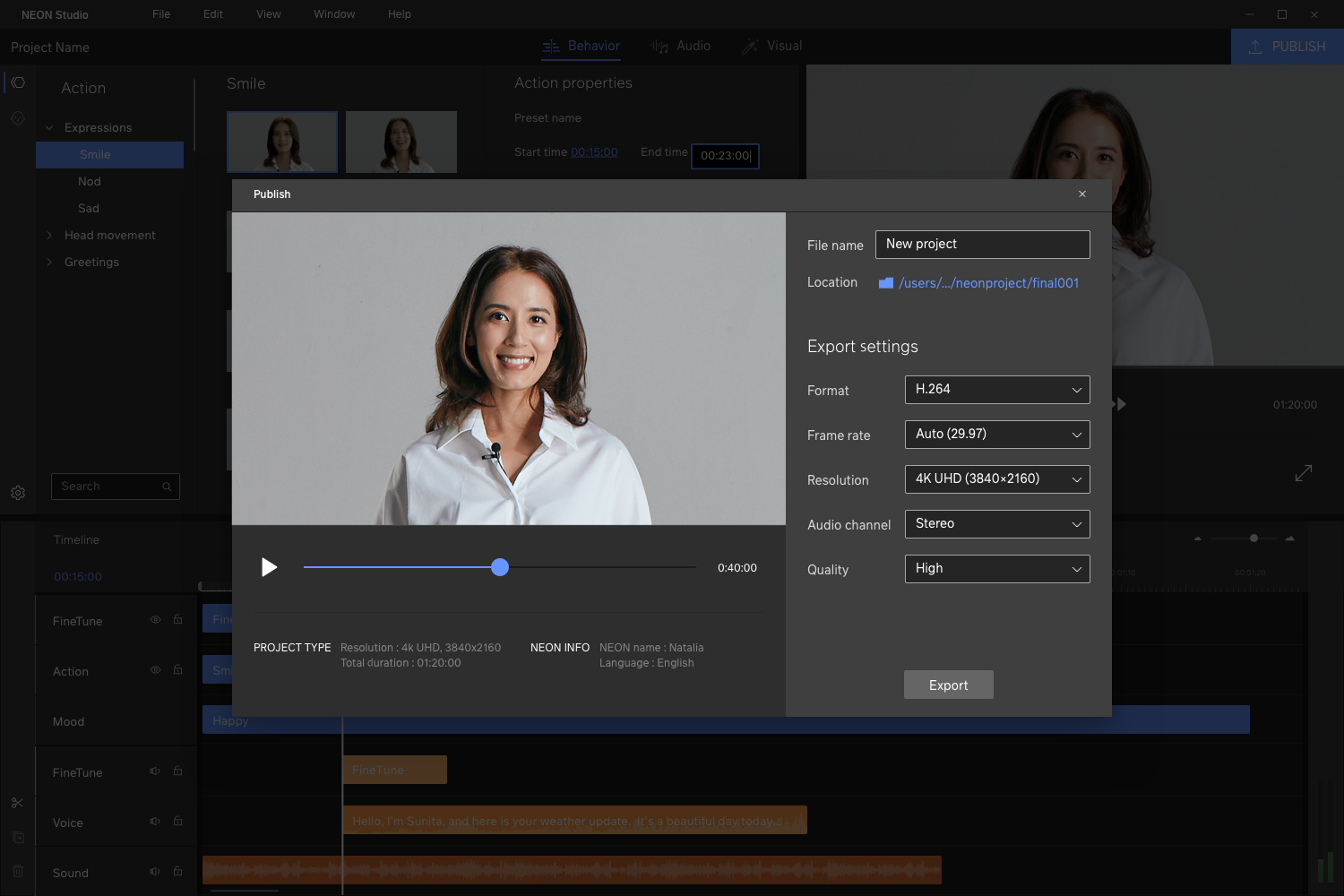Hide the Action track
1344x896 pixels.
(x=156, y=670)
